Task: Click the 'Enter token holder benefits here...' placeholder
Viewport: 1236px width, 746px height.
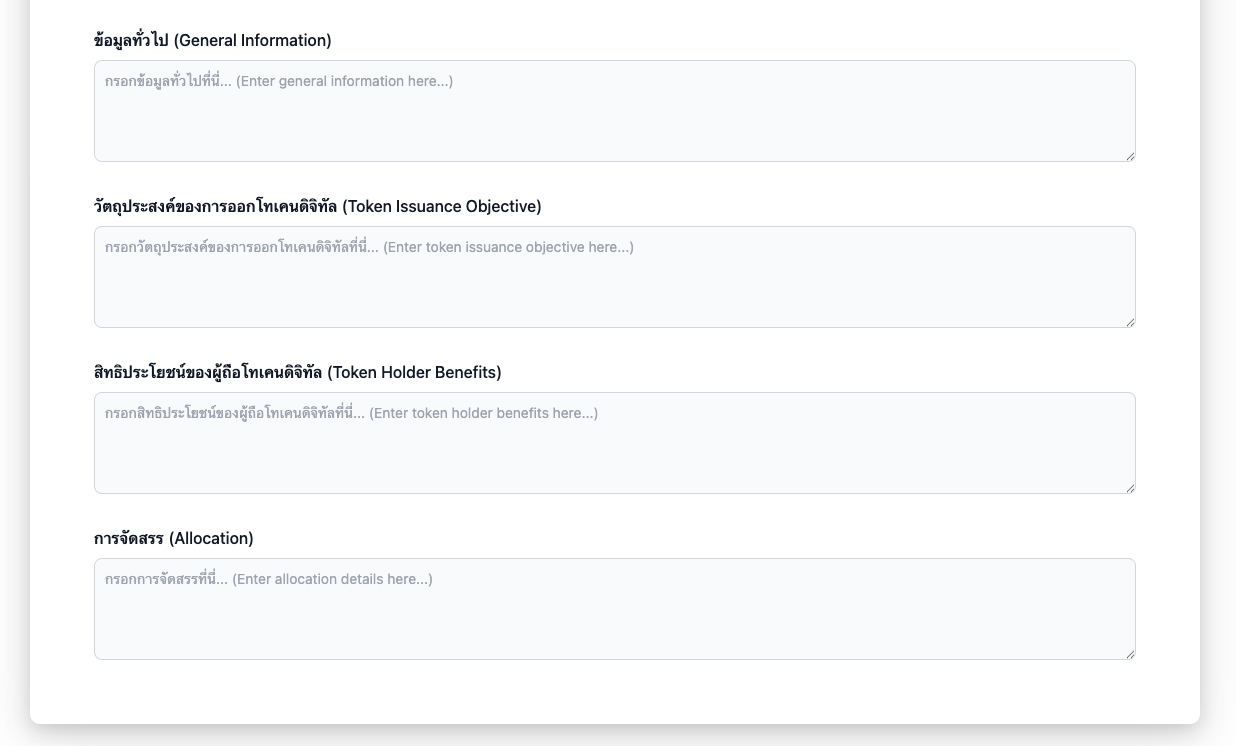Action: (x=483, y=413)
